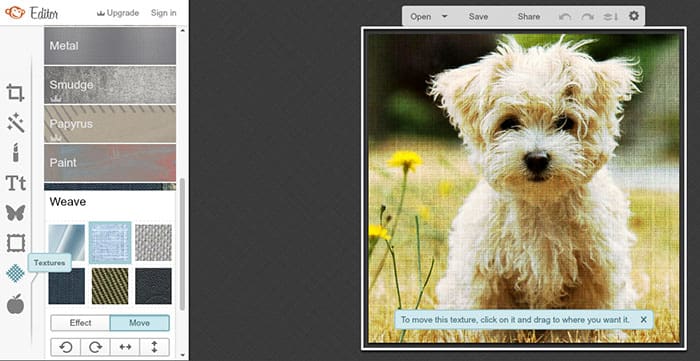Viewport: 700px width, 361px height.
Task: Click the puppy photo on canvas
Action: click(x=523, y=187)
